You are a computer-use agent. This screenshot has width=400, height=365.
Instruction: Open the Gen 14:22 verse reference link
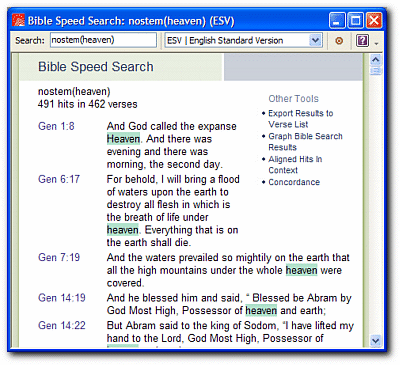62,325
